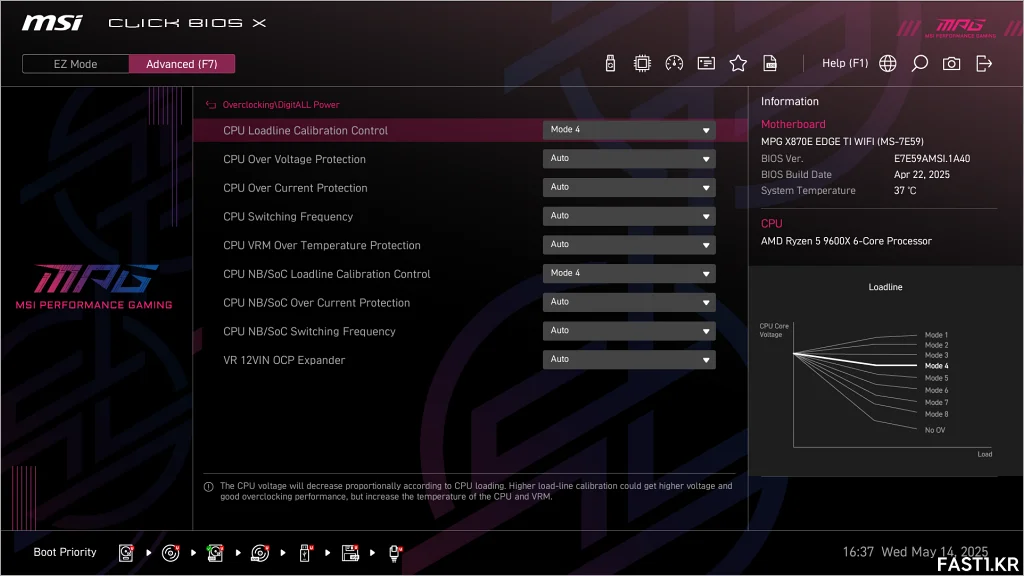
Task: Select the VR 12VIN OCP Expander label
Action: coord(283,360)
